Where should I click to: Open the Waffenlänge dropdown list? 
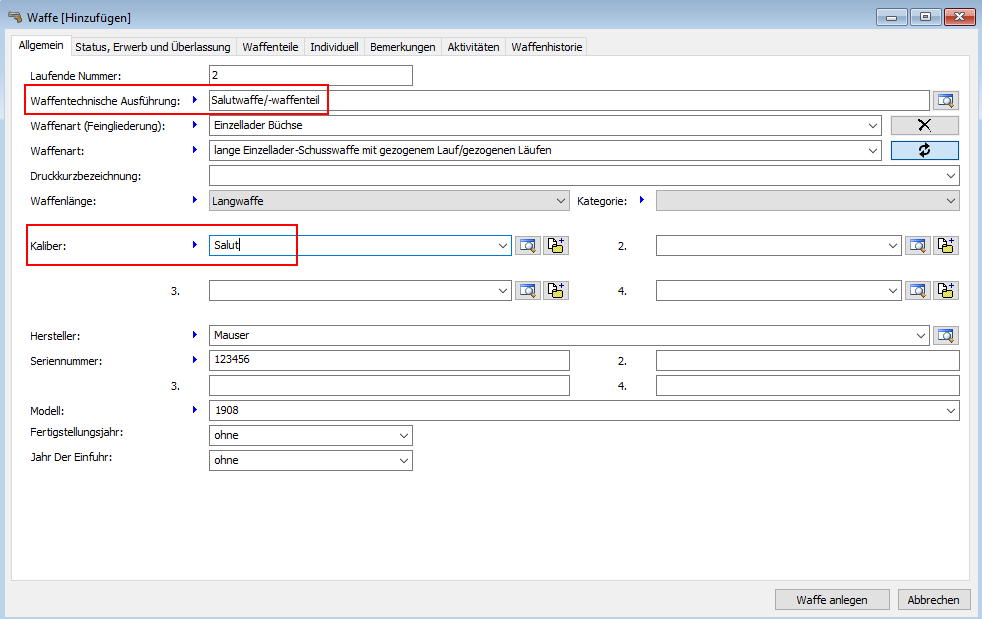(x=560, y=201)
